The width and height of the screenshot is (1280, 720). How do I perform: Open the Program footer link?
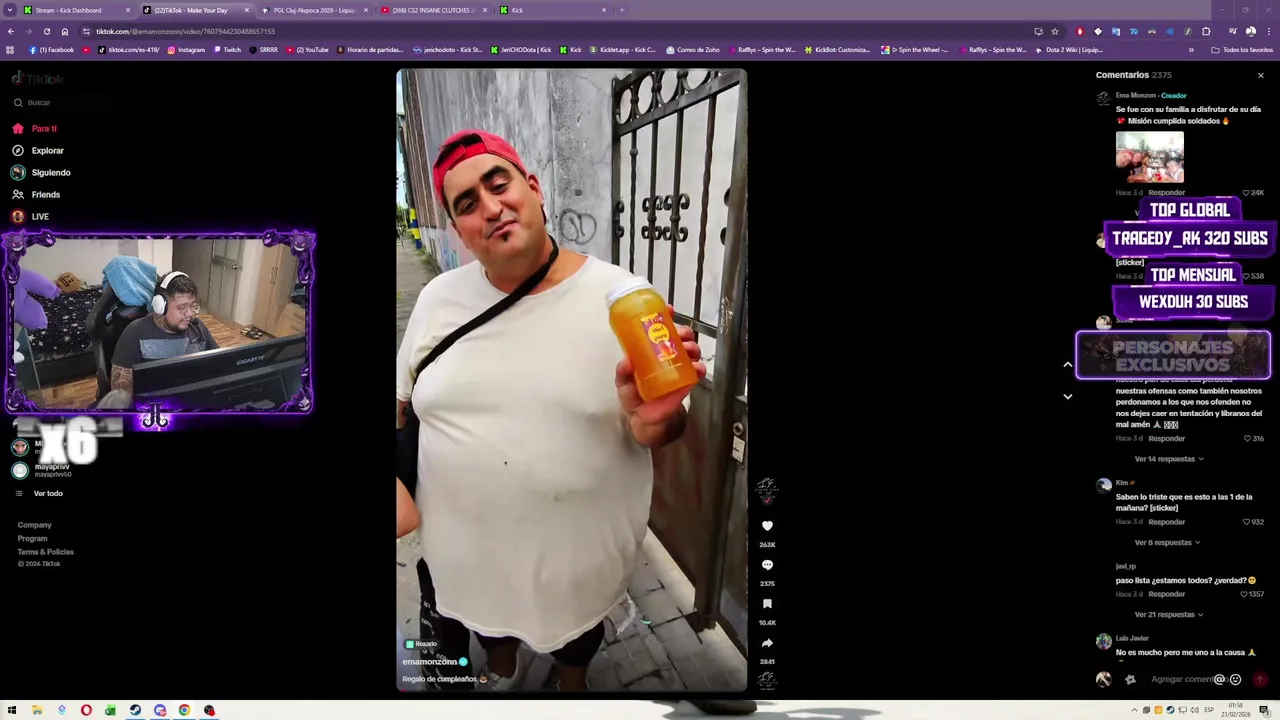[32, 538]
